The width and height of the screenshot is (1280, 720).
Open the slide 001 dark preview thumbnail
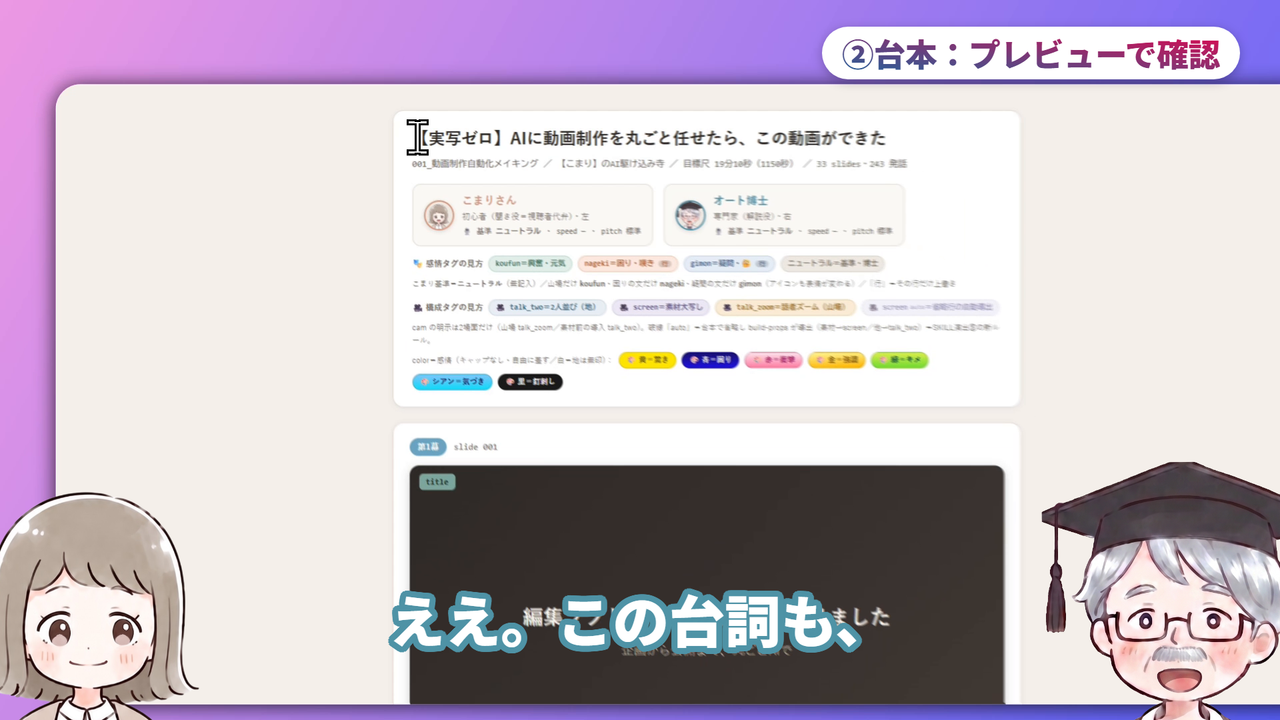coord(707,585)
